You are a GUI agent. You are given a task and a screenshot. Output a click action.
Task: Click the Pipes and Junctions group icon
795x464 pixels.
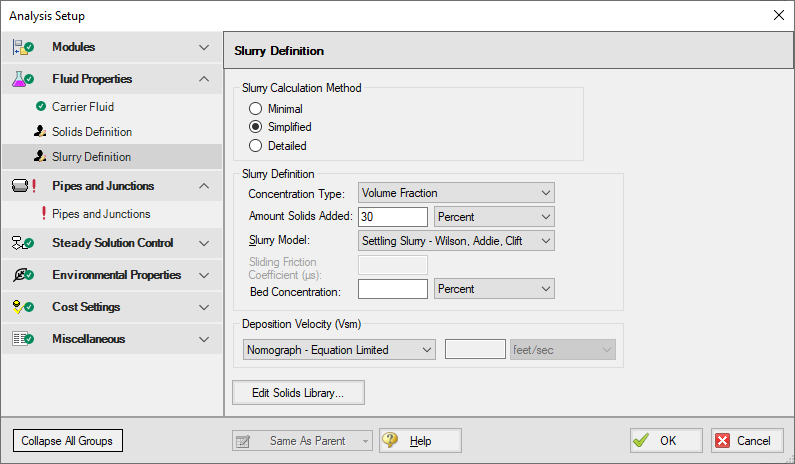[22, 186]
